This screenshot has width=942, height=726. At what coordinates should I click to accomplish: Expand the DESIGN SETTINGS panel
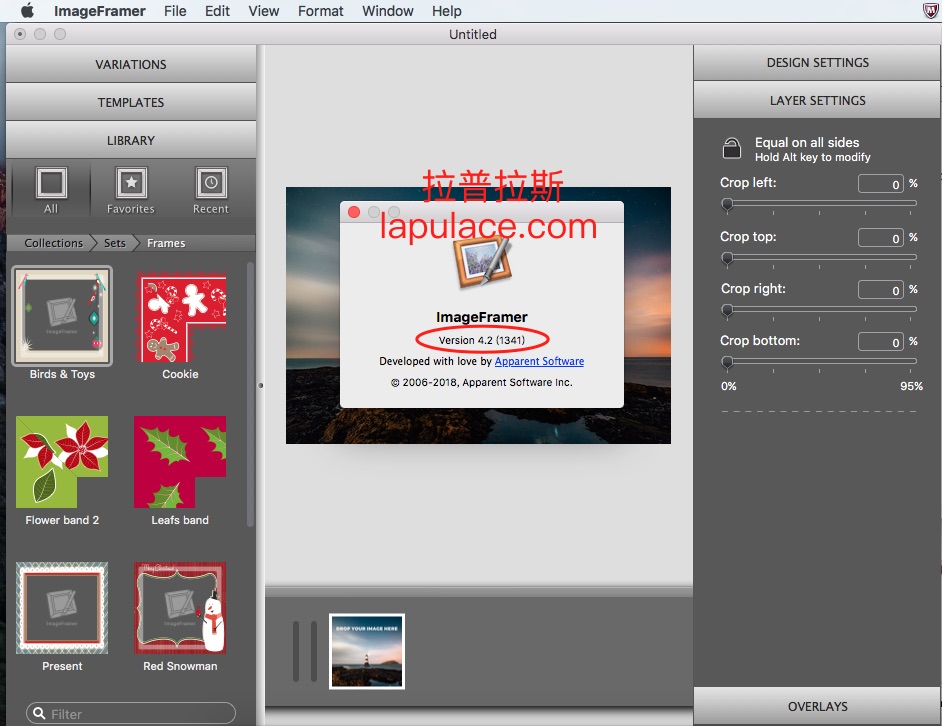coord(817,63)
